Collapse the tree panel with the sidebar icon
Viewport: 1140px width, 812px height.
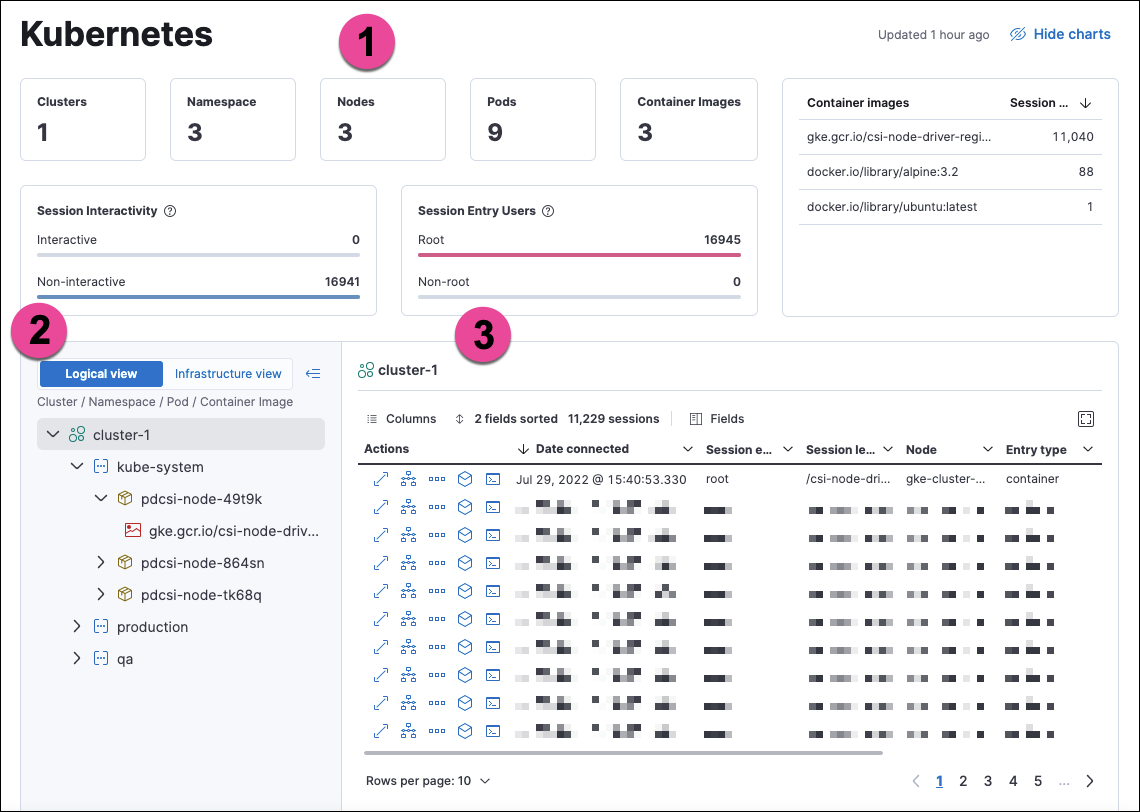(x=313, y=373)
